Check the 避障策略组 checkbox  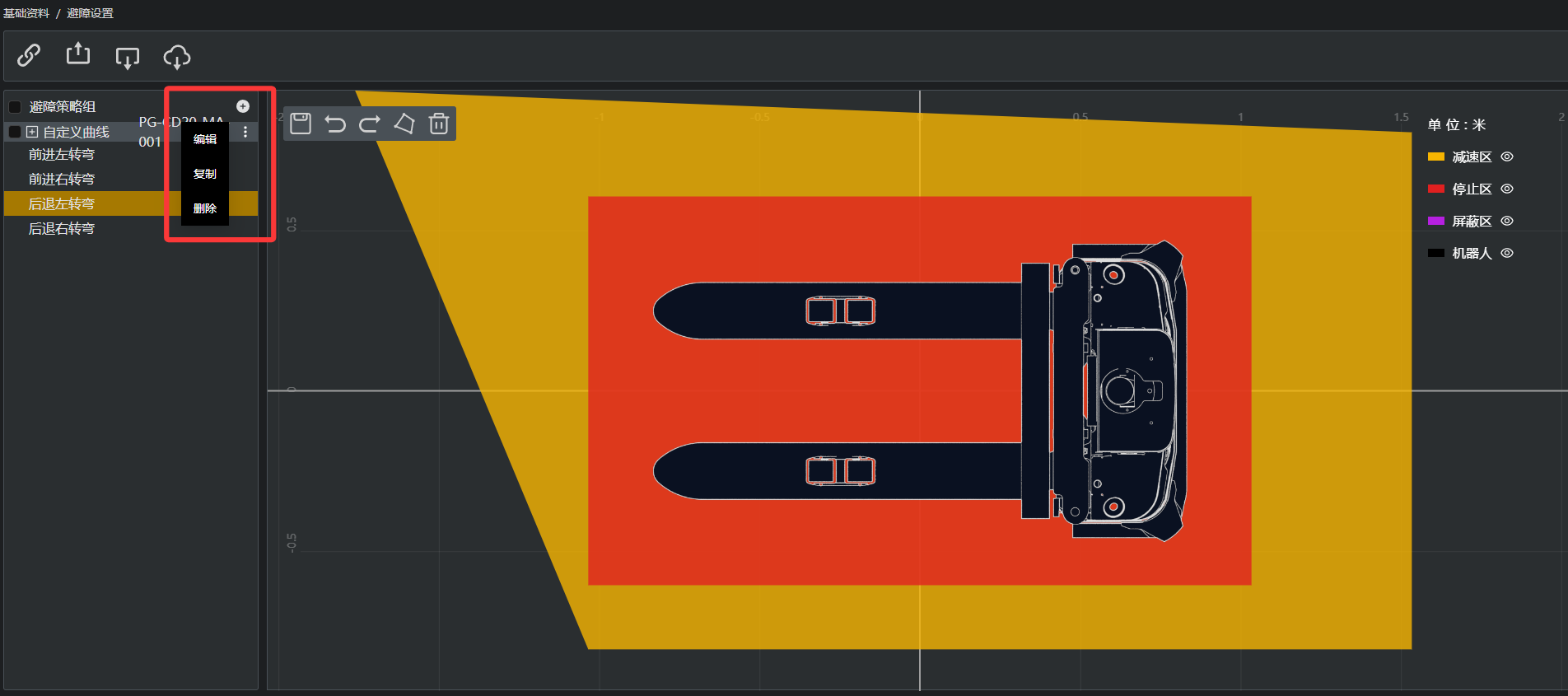tap(15, 107)
